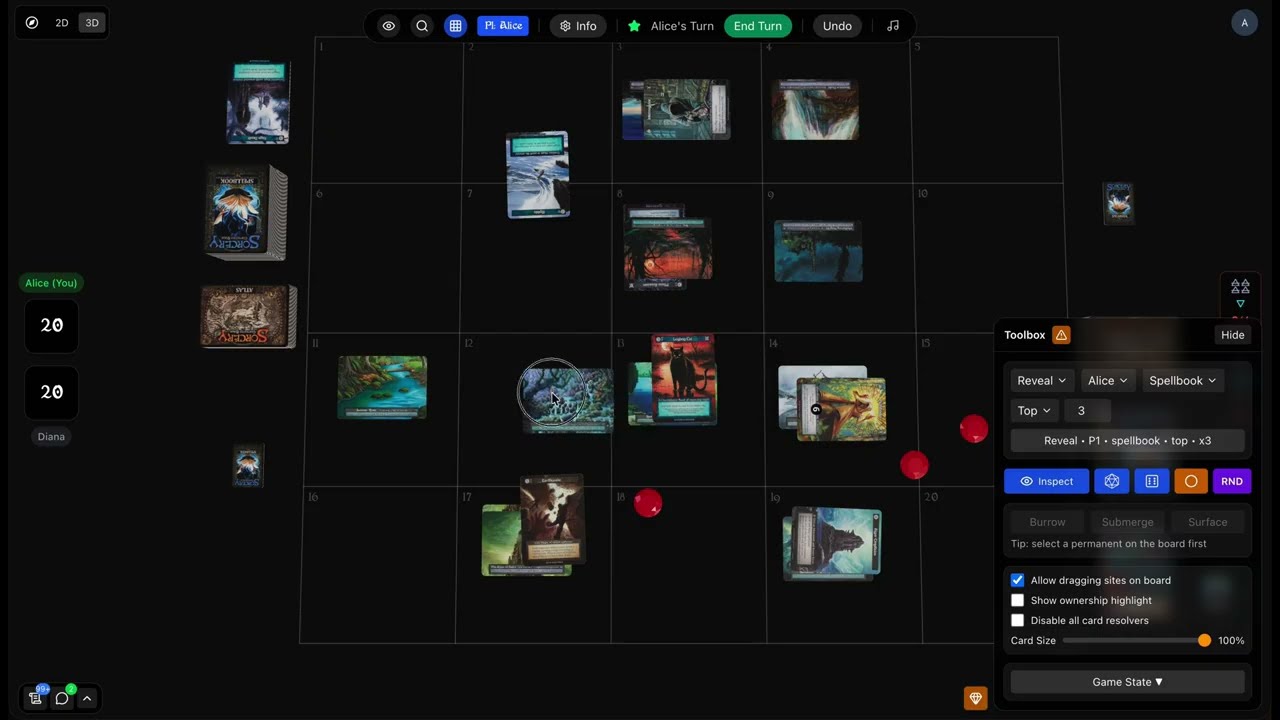Click the compass icon in the view switcher

point(32,22)
